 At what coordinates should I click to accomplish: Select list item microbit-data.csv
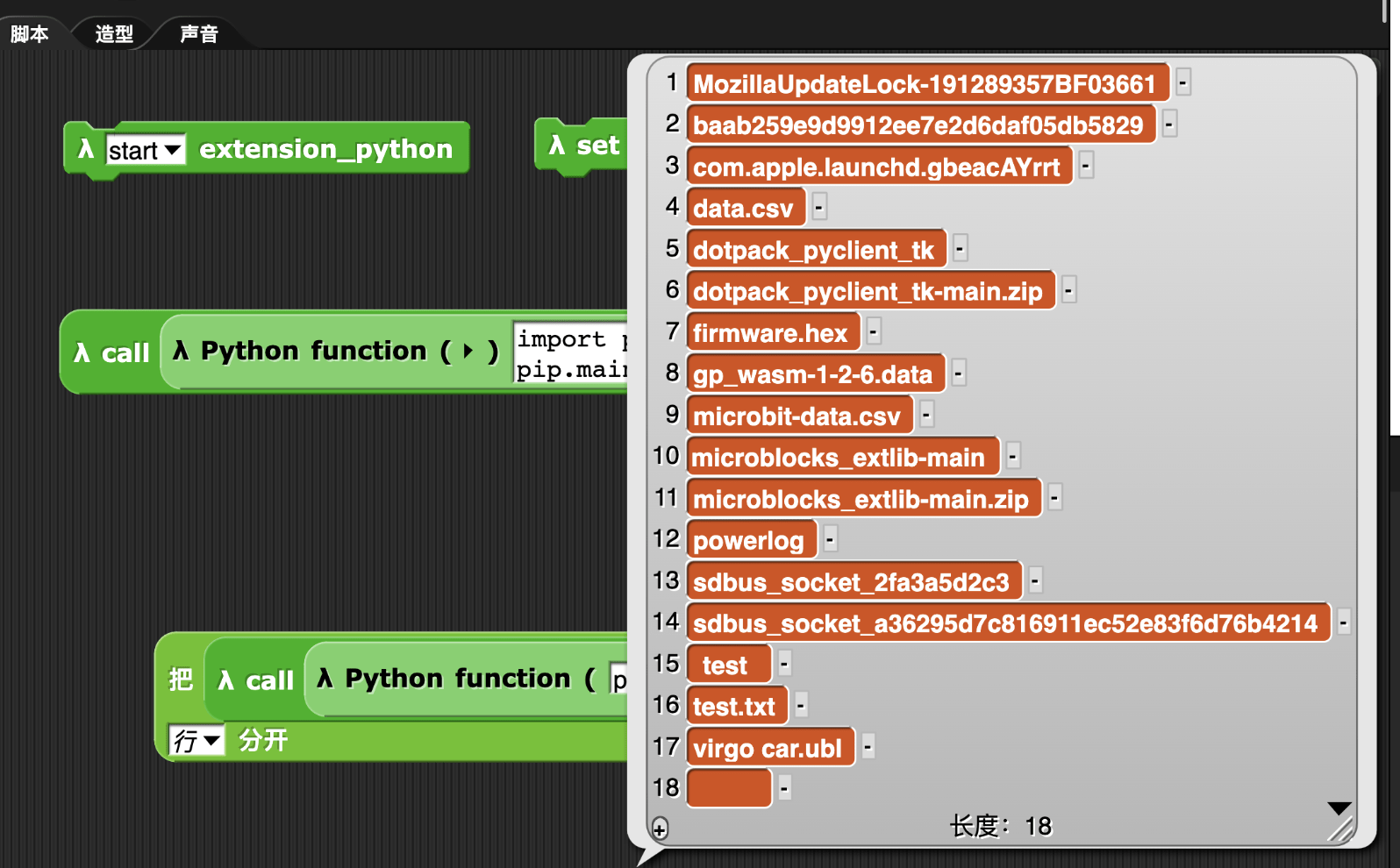click(799, 416)
